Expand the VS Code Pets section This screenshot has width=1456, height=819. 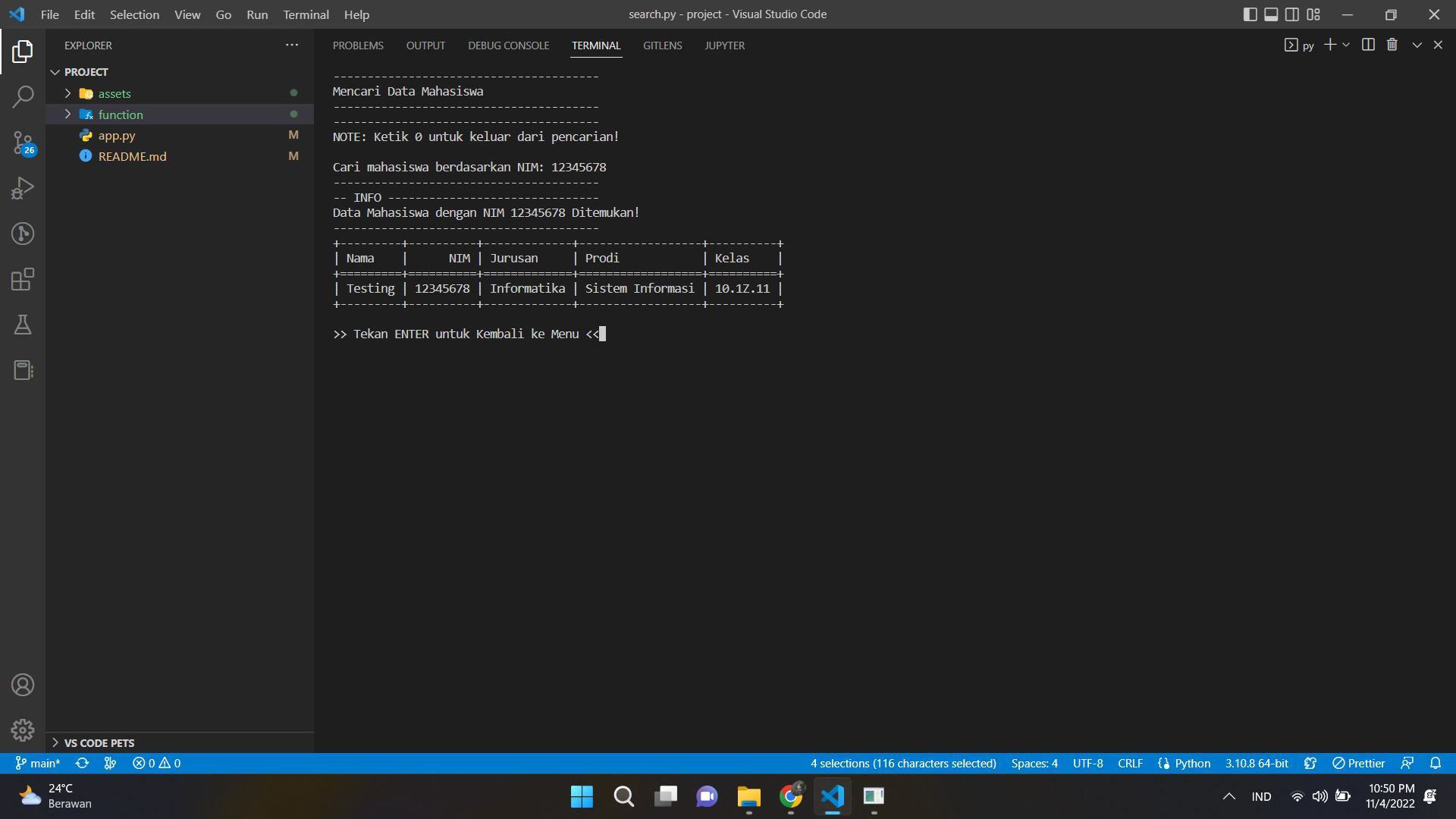pyautogui.click(x=99, y=743)
